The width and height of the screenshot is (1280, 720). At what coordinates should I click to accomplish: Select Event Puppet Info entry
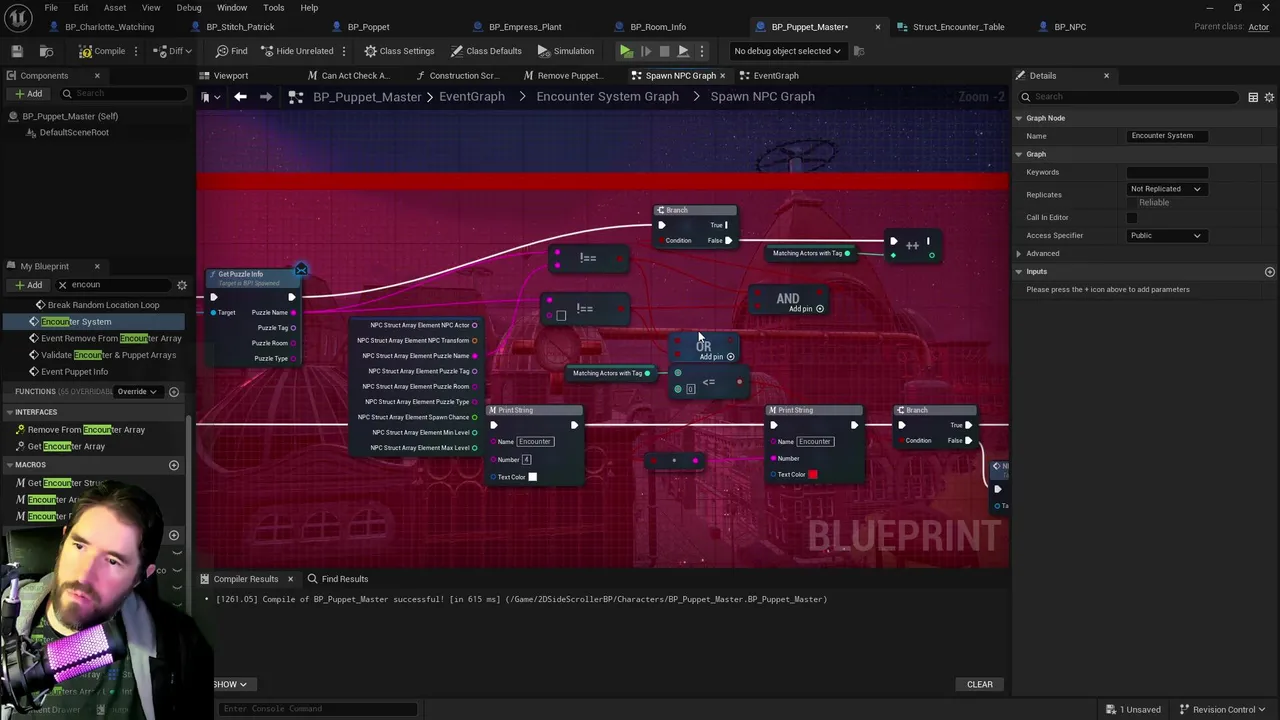[74, 372]
